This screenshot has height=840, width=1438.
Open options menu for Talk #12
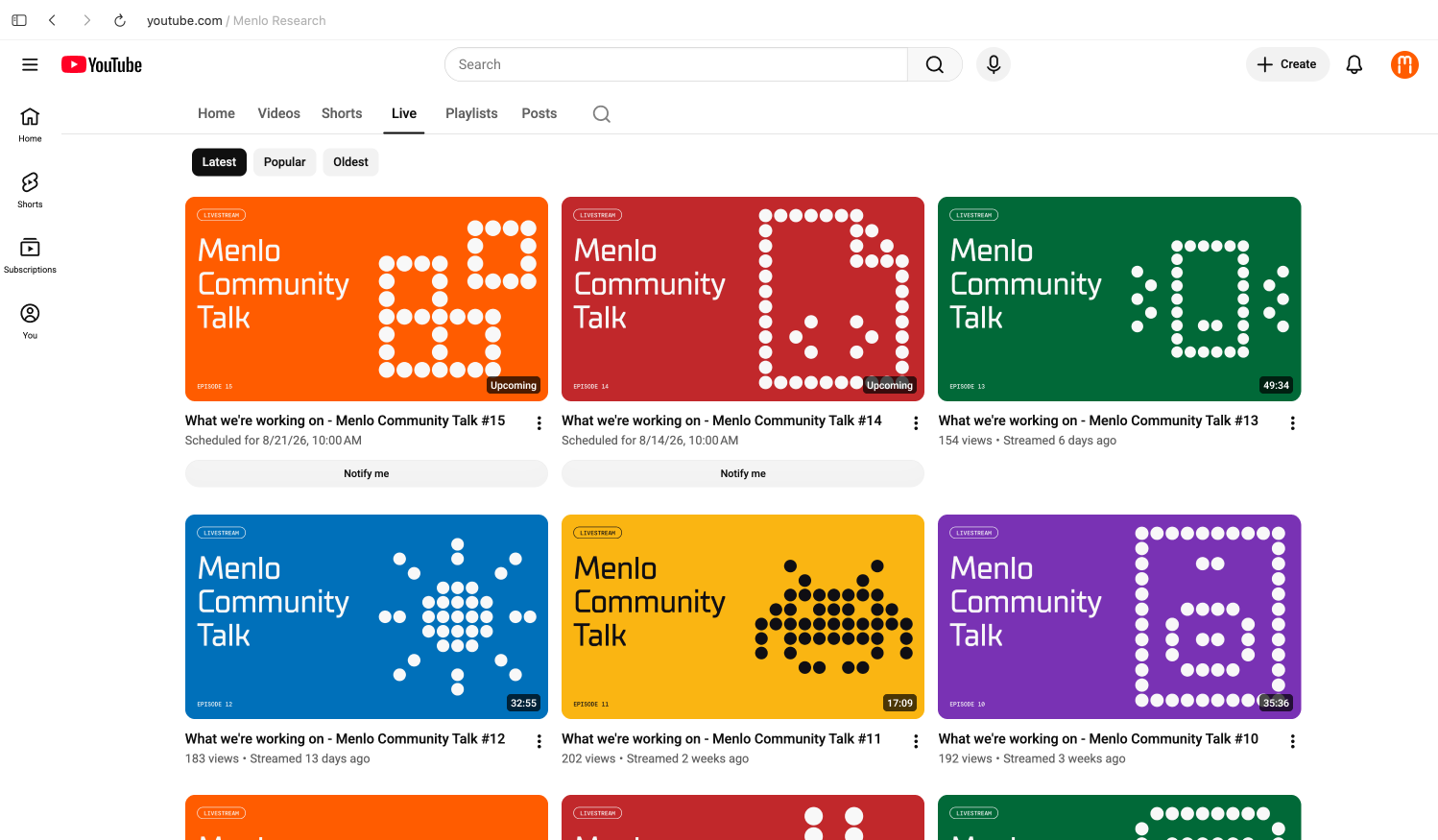pyautogui.click(x=539, y=742)
